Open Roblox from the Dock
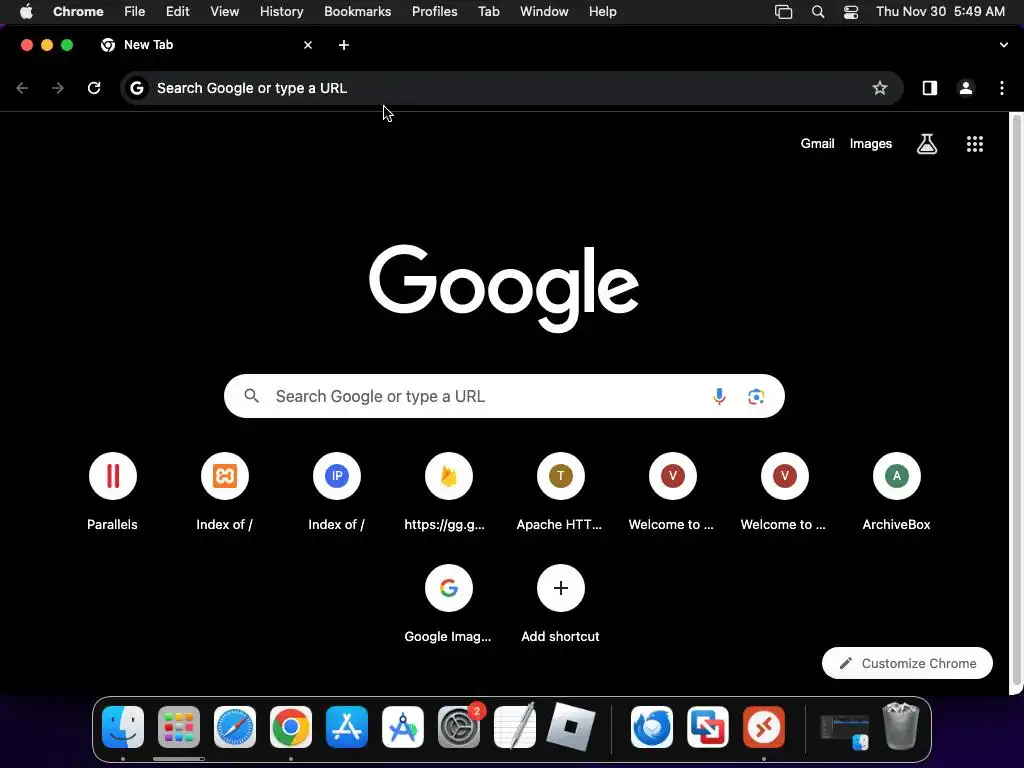The width and height of the screenshot is (1024, 768). tap(571, 727)
